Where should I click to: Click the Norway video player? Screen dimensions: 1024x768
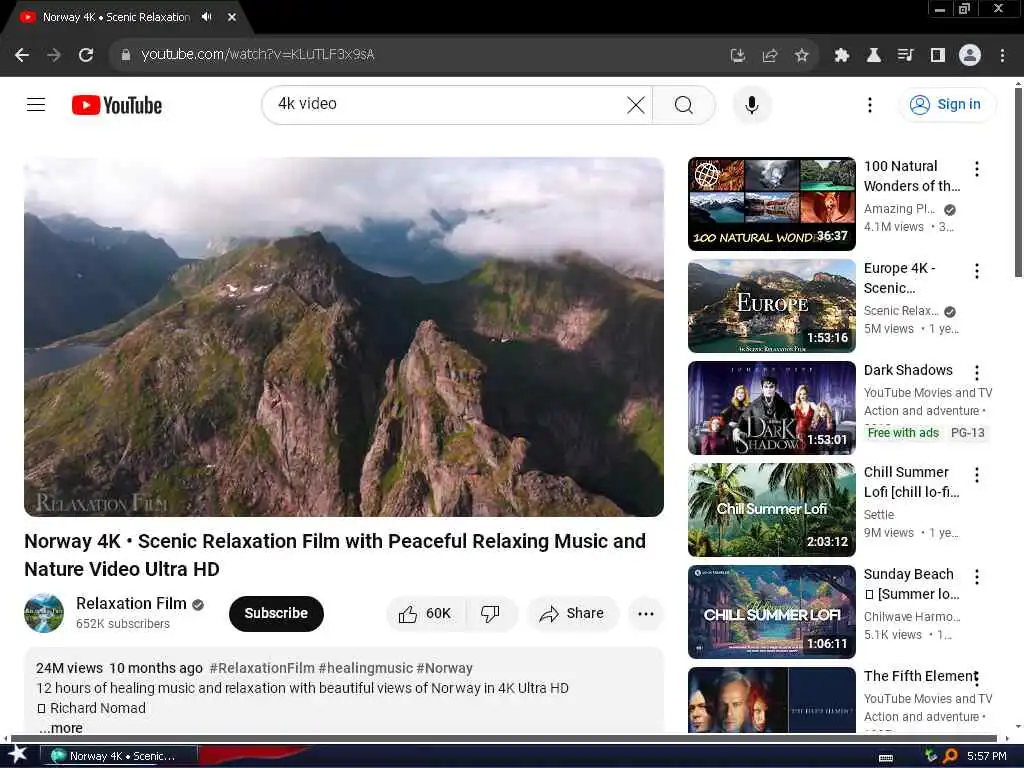coord(344,336)
